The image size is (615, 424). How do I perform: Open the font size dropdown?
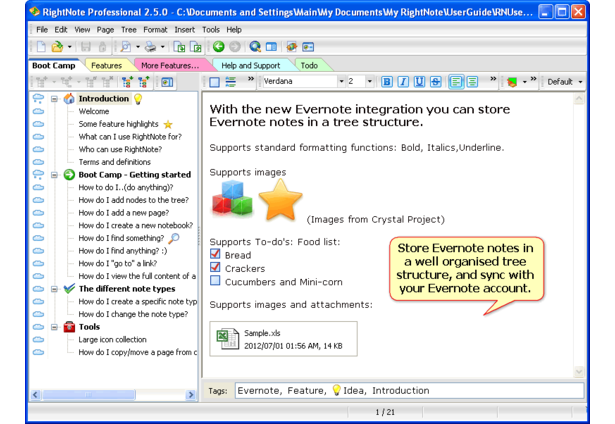(369, 82)
